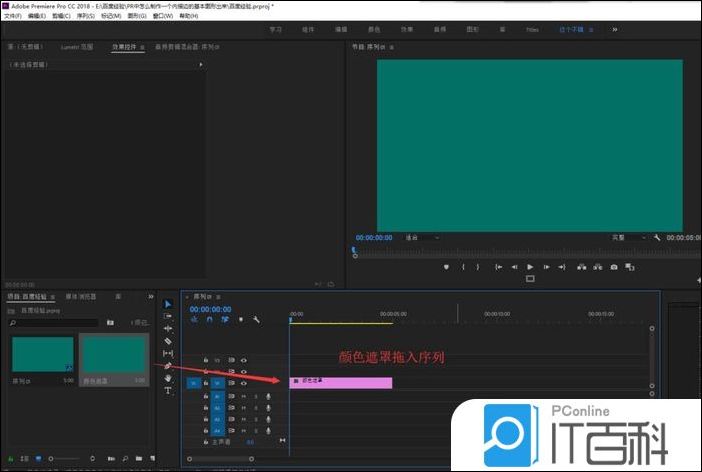702x472 pixels.
Task: Open the zoom level fit dropdown
Action: pos(422,238)
